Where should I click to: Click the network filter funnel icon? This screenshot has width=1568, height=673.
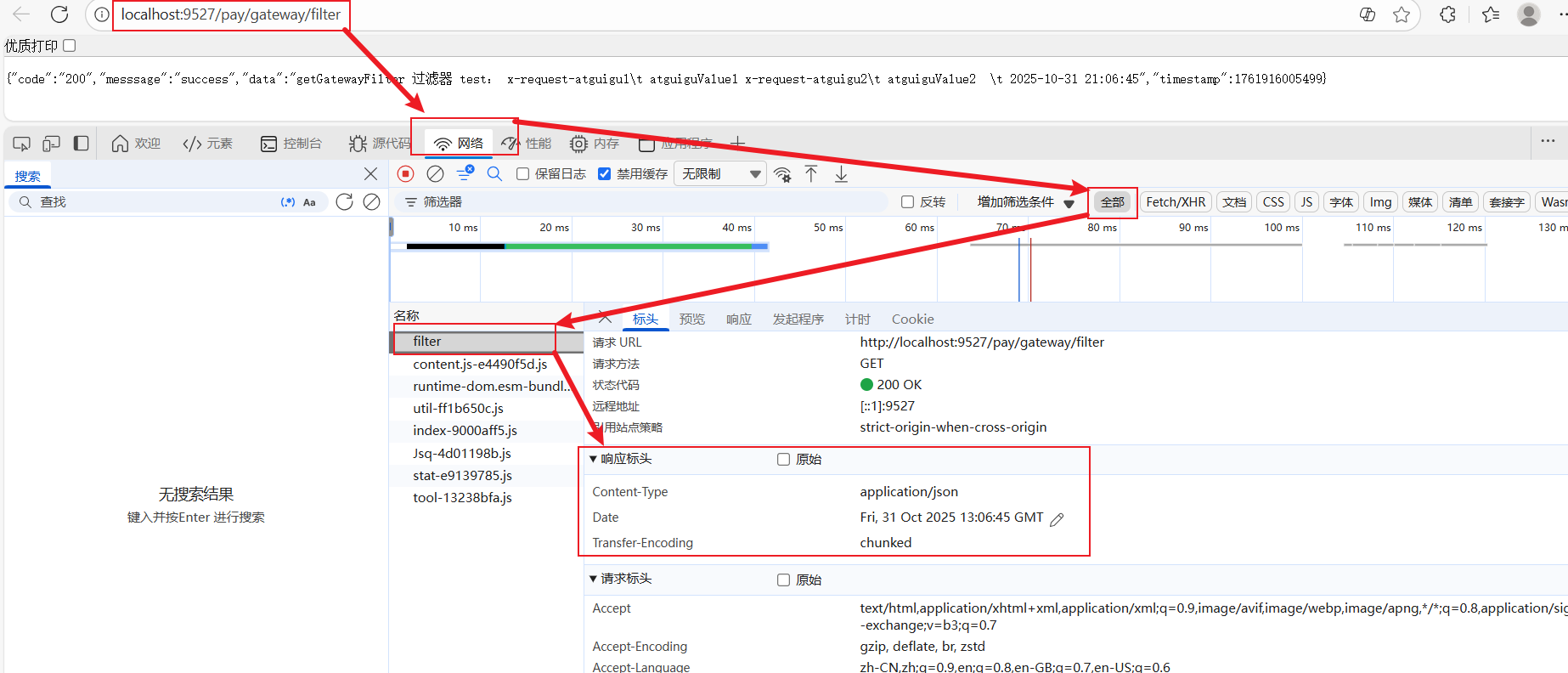coord(465,173)
